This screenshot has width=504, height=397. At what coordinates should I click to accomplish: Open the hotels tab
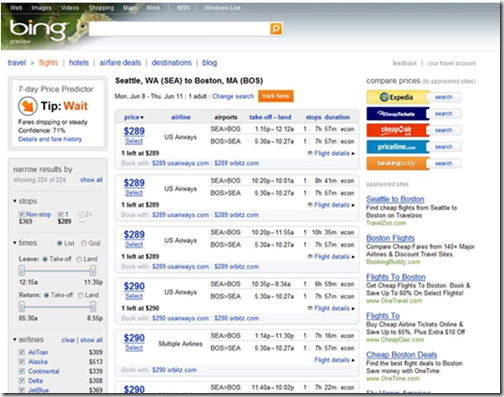coord(79,63)
